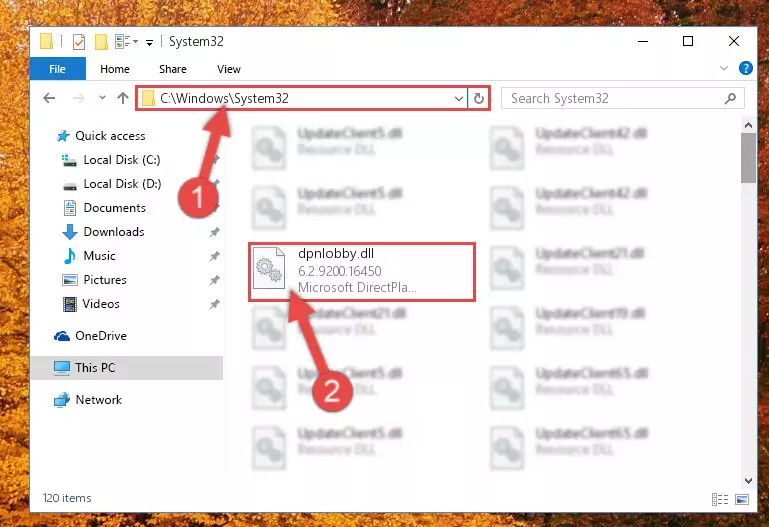The height and width of the screenshot is (527, 769).
Task: Click the pin icon beside Downloads
Action: coord(215,232)
